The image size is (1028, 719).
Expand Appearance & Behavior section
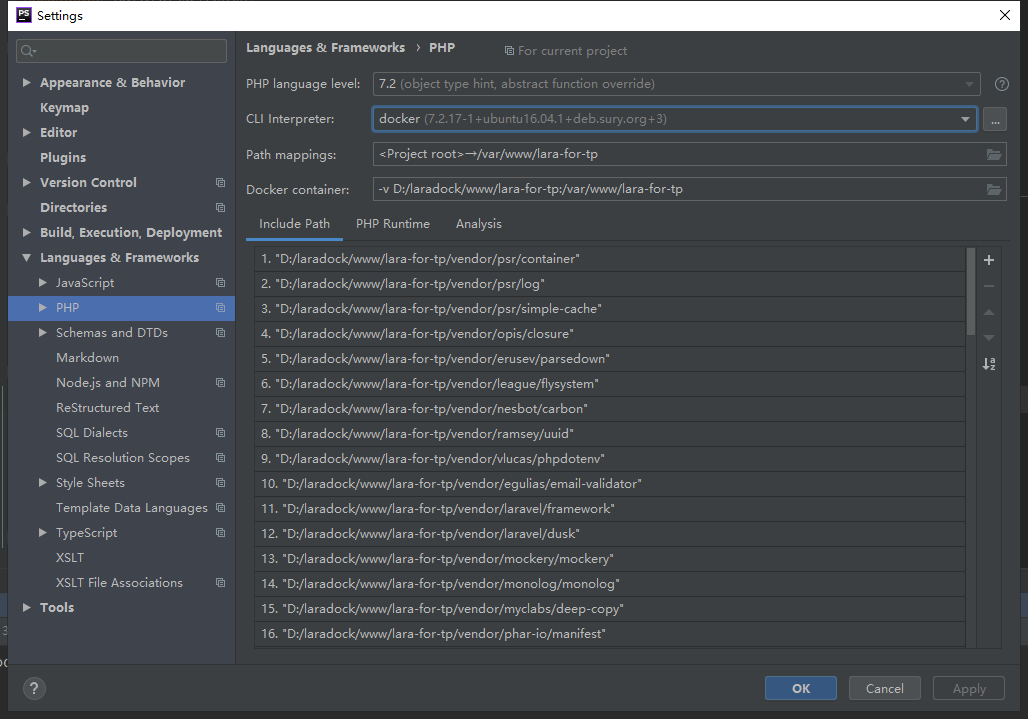(27, 82)
